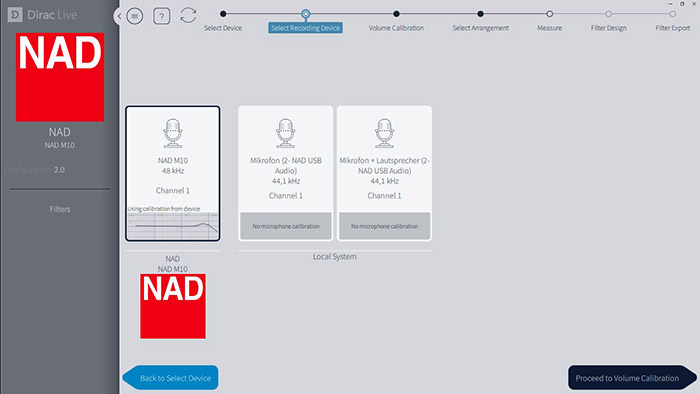This screenshot has height=394, width=700.
Task: Click the help question mark icon
Action: coord(162,16)
